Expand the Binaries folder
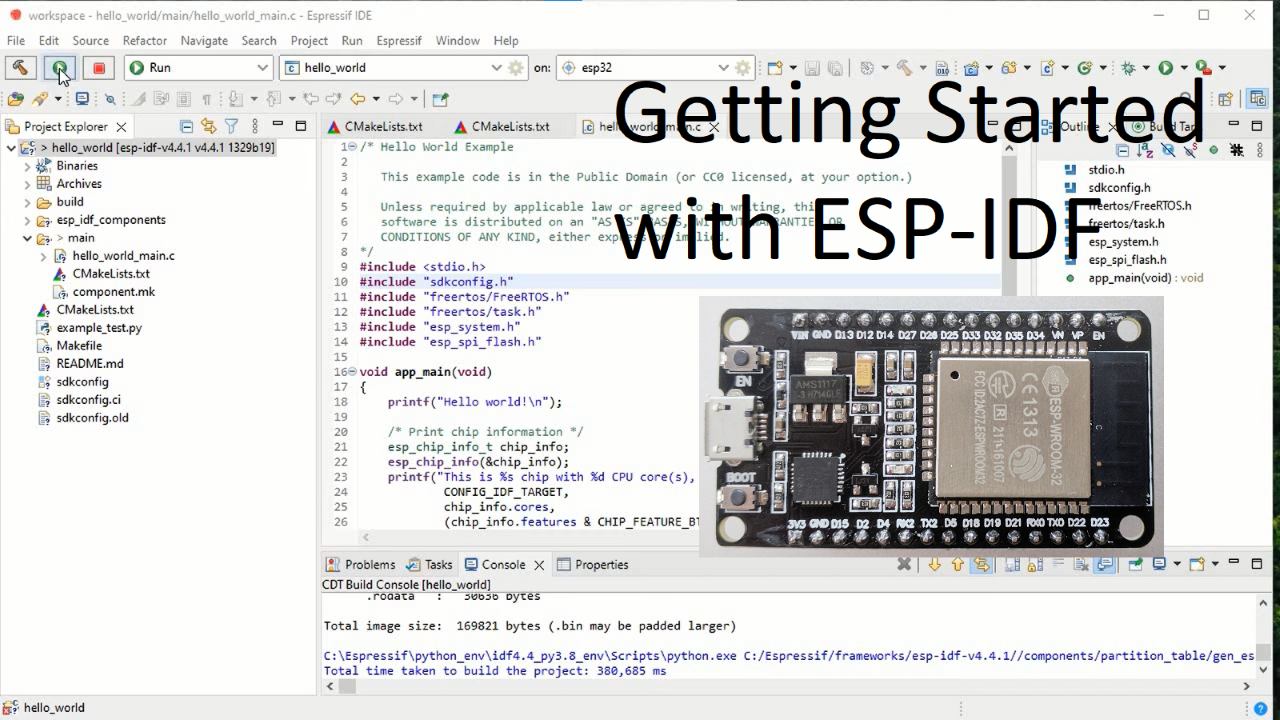This screenshot has width=1280, height=720. coord(28,166)
